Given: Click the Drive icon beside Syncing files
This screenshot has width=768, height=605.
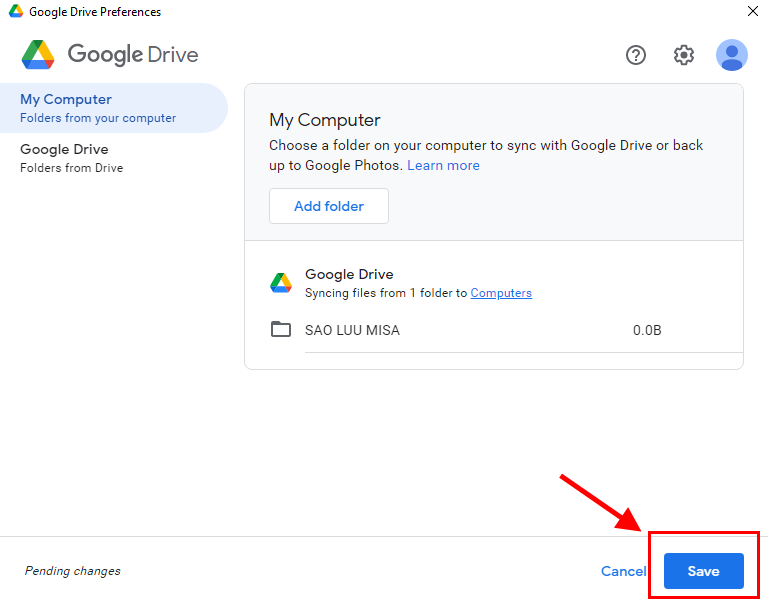Looking at the screenshot, I should click(281, 283).
